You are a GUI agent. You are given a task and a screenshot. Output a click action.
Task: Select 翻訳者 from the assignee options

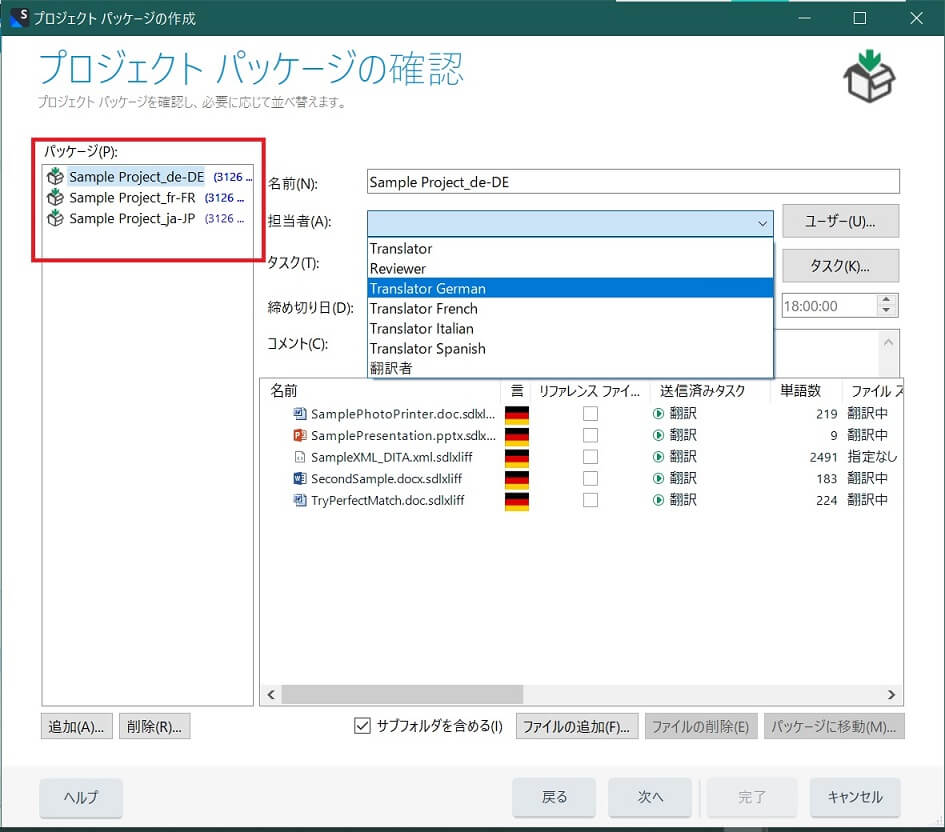point(391,368)
